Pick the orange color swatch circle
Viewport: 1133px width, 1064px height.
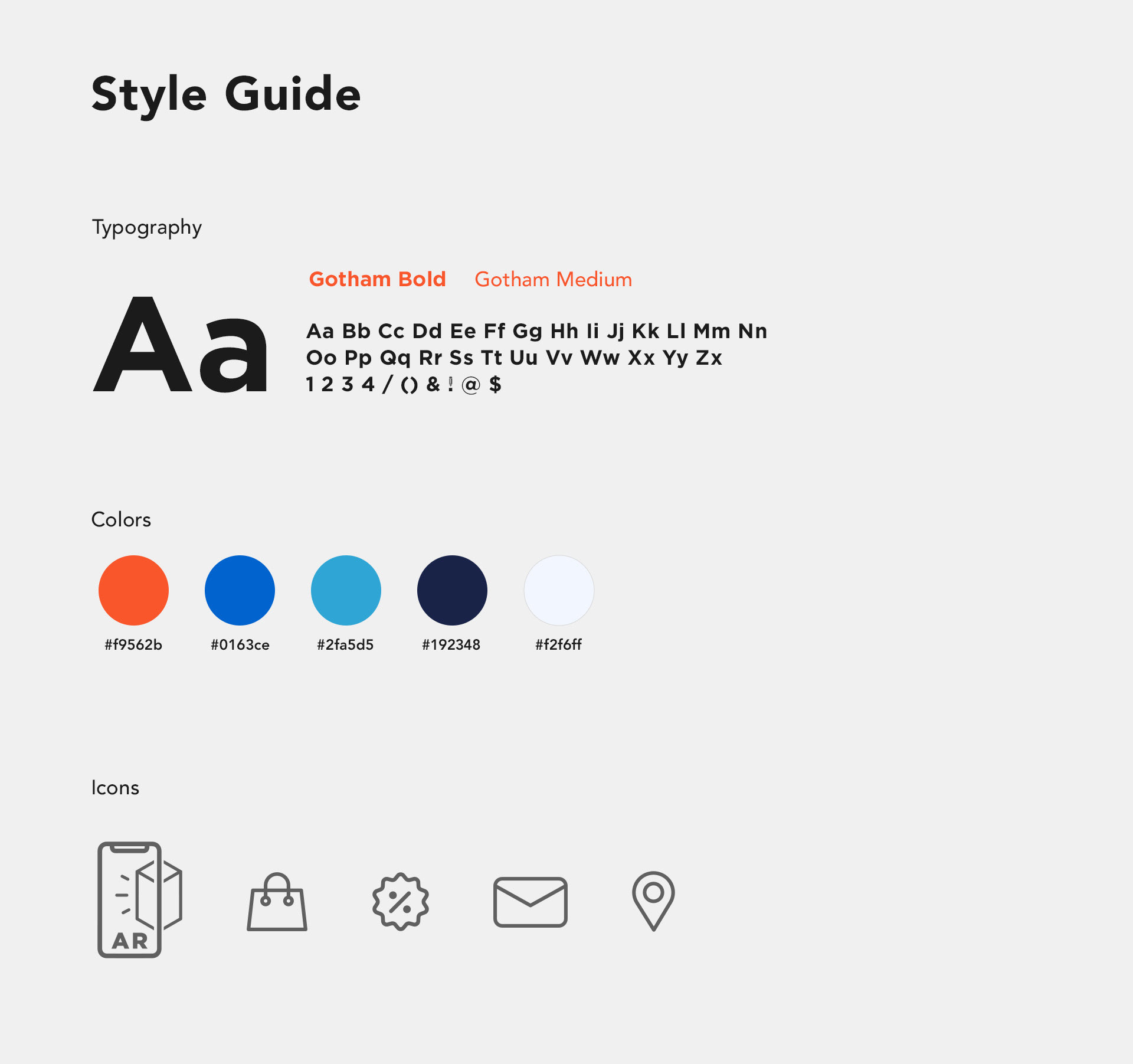[133, 590]
